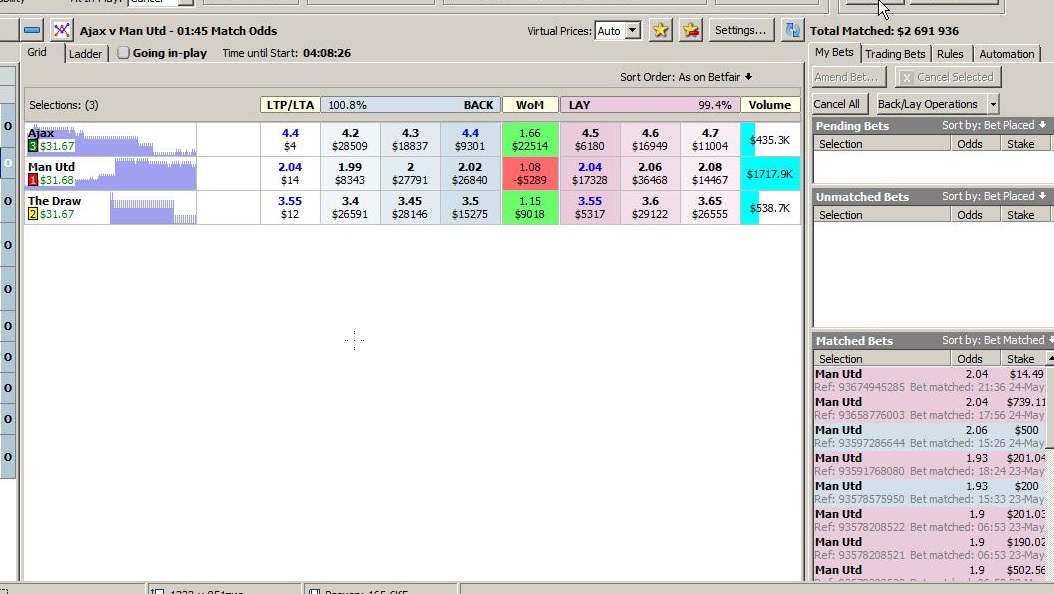Image resolution: width=1054 pixels, height=594 pixels.
Task: Click Man Utd volume bar $1717.9K
Action: click(770, 173)
